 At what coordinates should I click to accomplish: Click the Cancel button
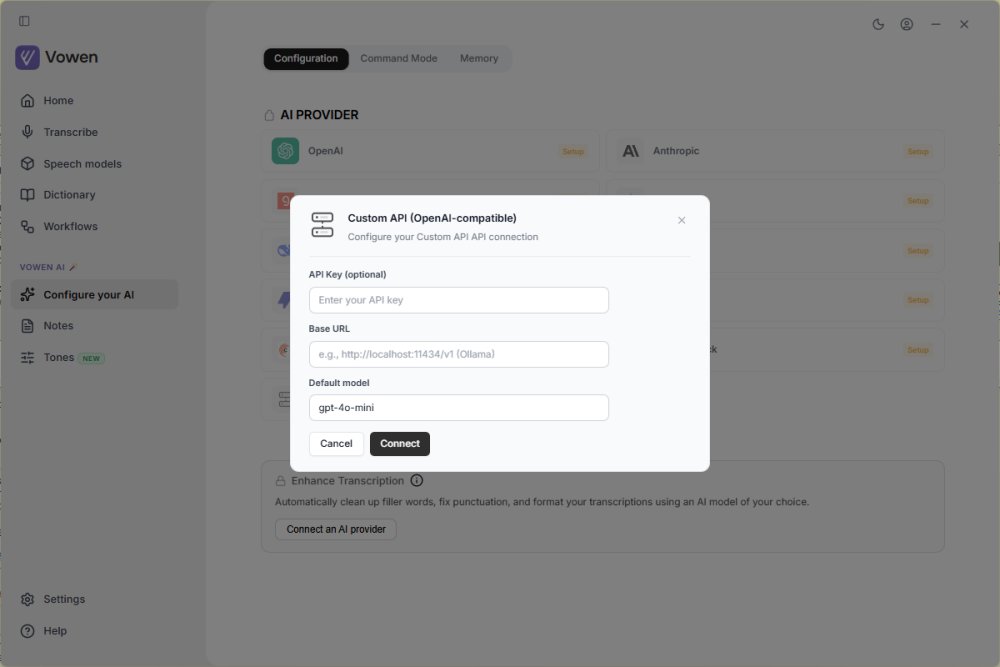coord(336,444)
